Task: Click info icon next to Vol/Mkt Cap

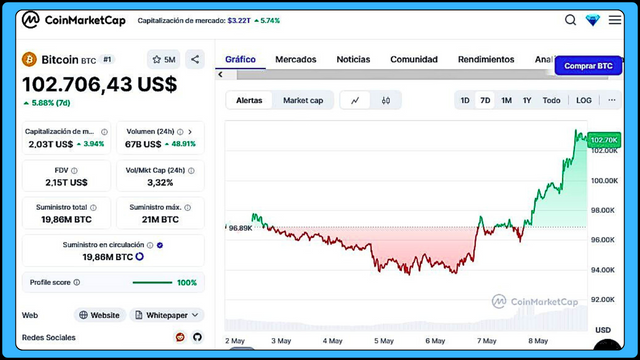Action: [191, 171]
